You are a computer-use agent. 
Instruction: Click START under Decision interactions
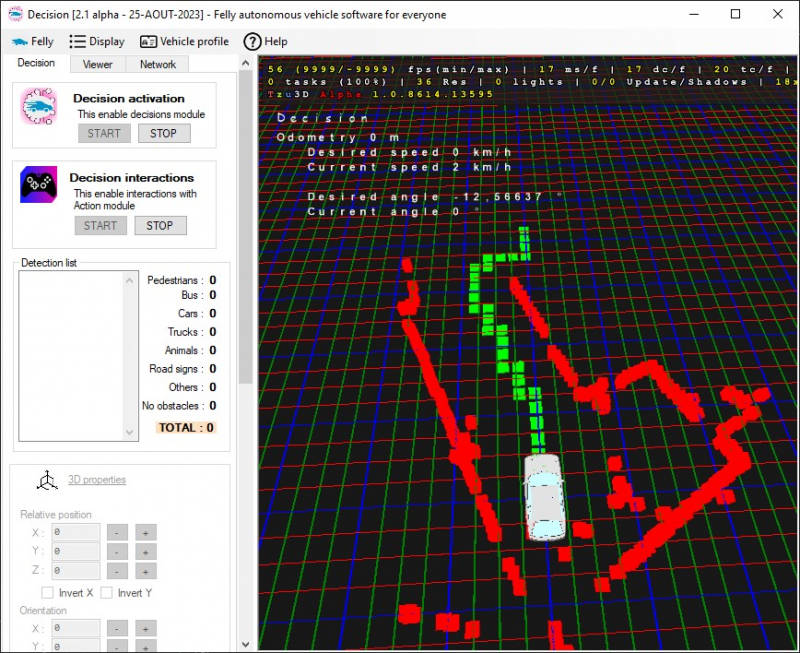tap(101, 225)
